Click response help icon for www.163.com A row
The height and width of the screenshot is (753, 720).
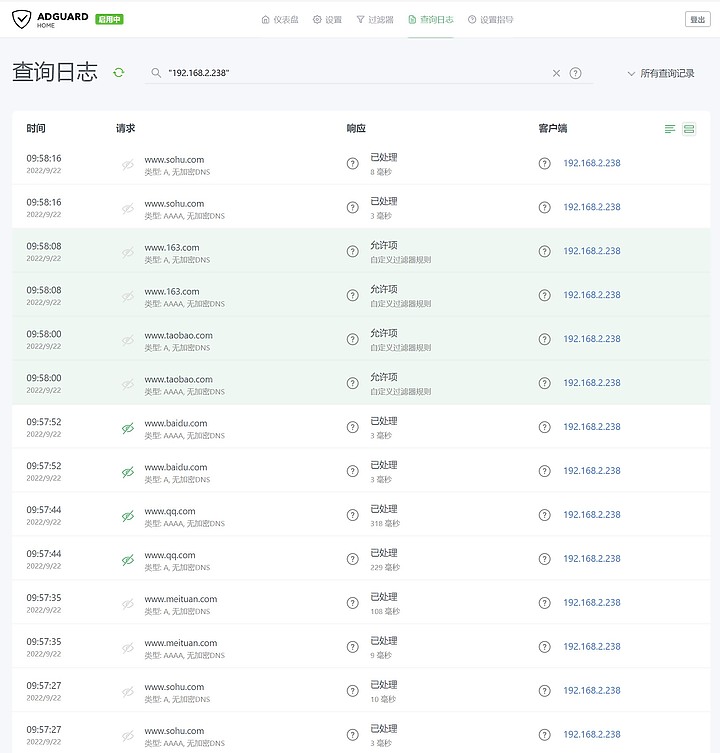click(x=353, y=251)
